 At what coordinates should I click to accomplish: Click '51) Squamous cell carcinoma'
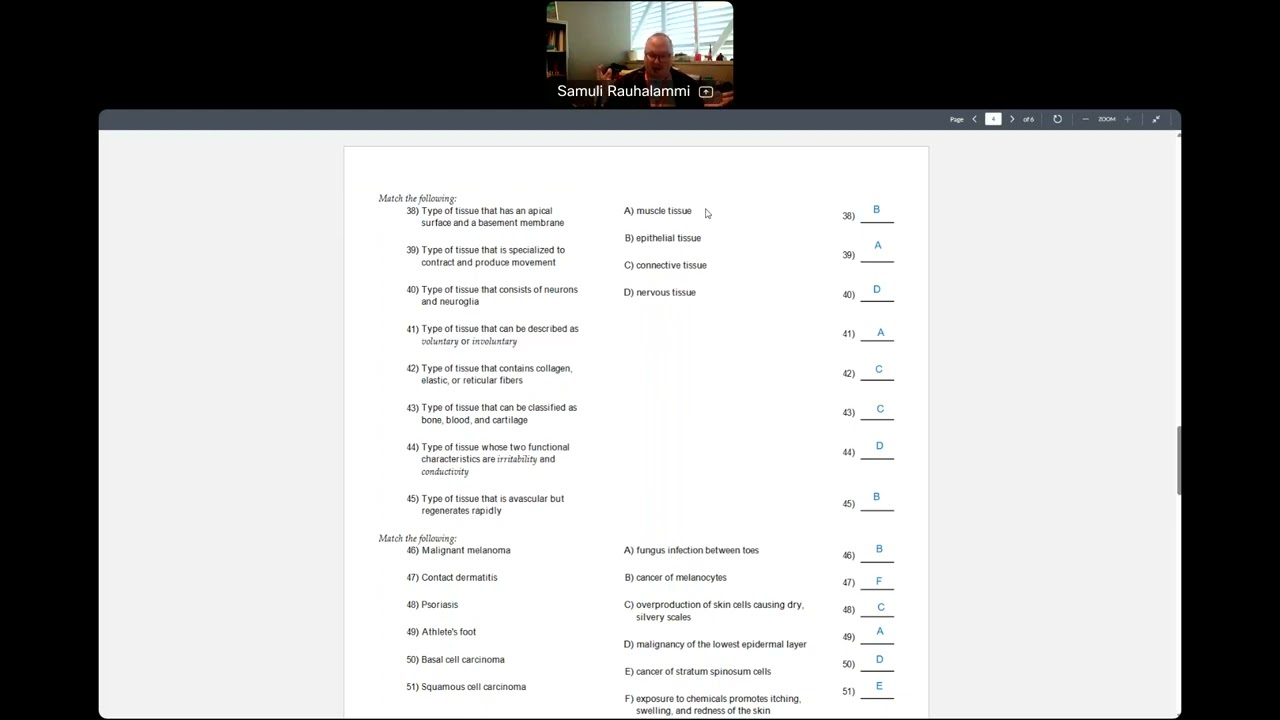(x=466, y=687)
